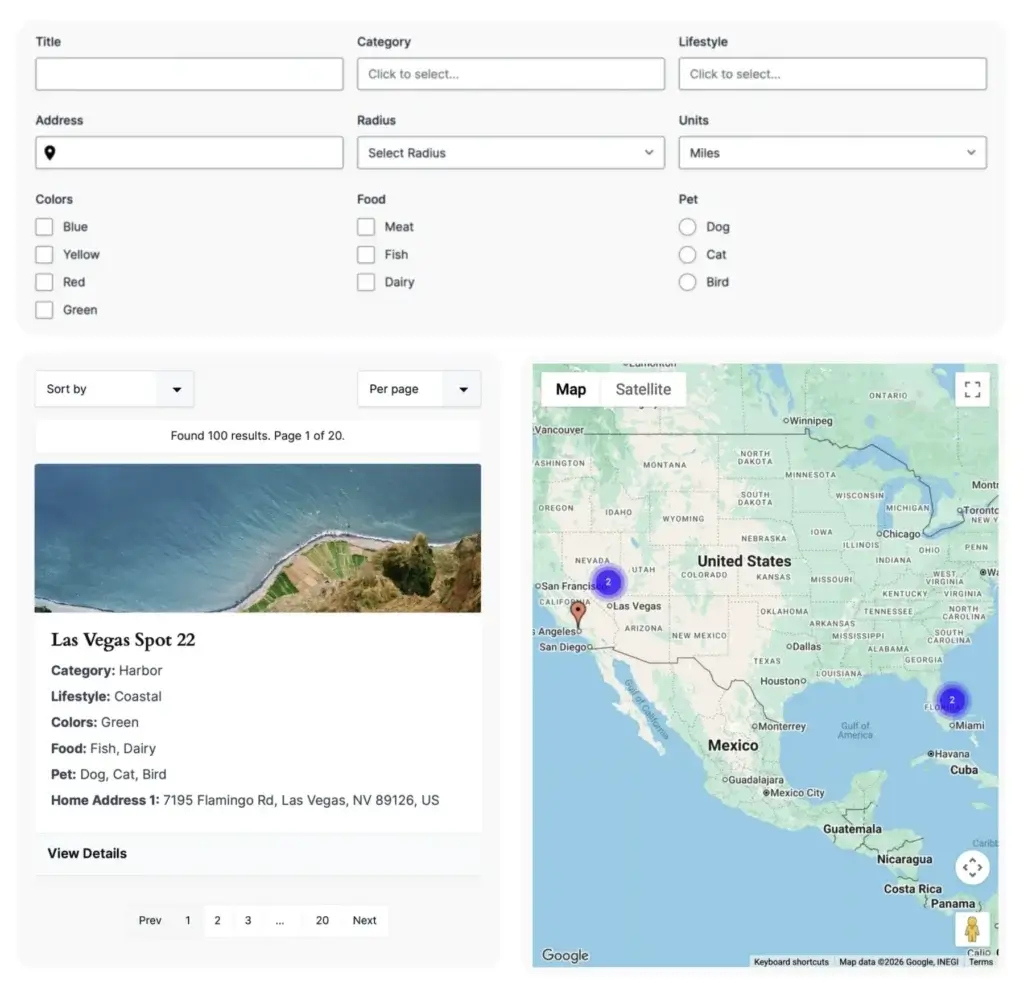Switch to the Satellite view tab
Viewport: 1024px width, 989px height.
coord(643,389)
